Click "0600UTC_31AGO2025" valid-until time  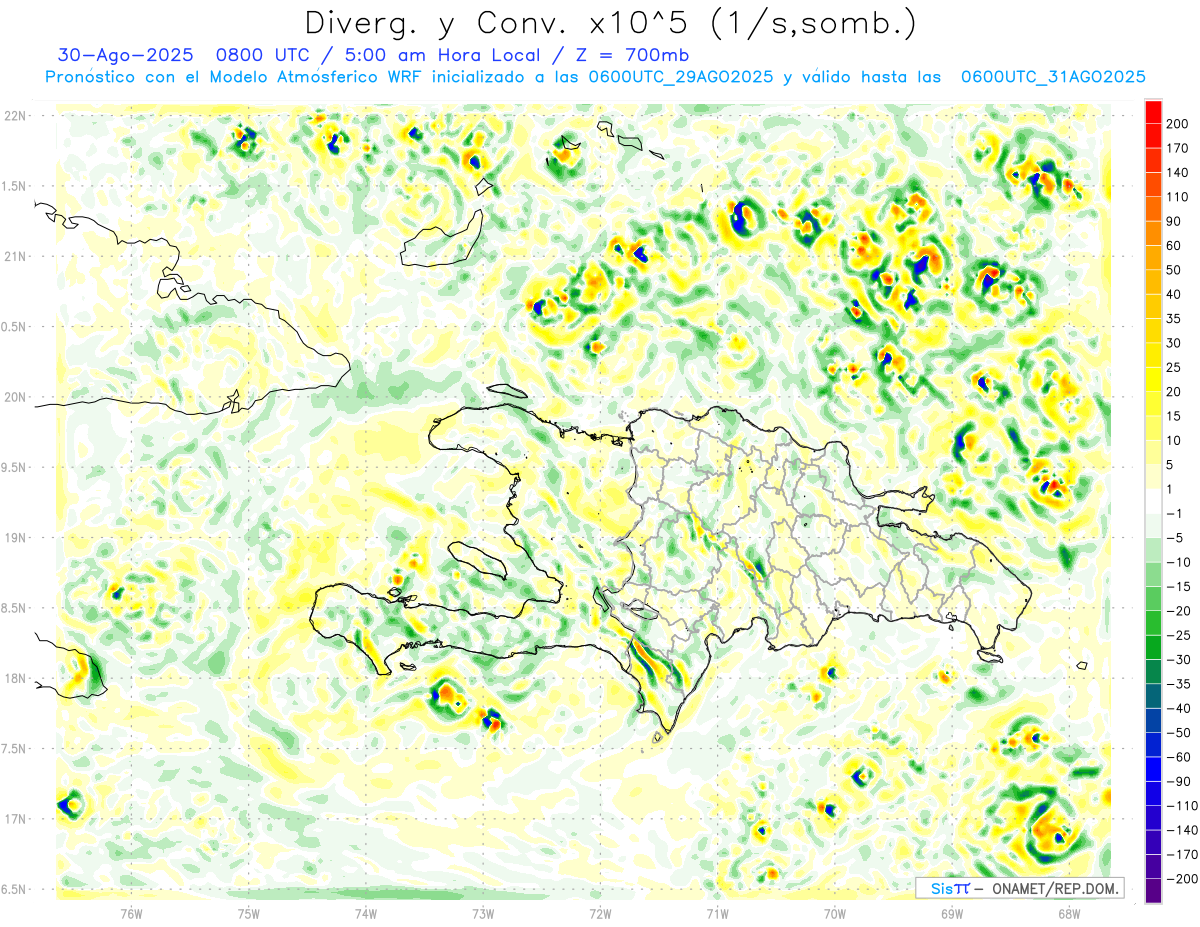1053,77
